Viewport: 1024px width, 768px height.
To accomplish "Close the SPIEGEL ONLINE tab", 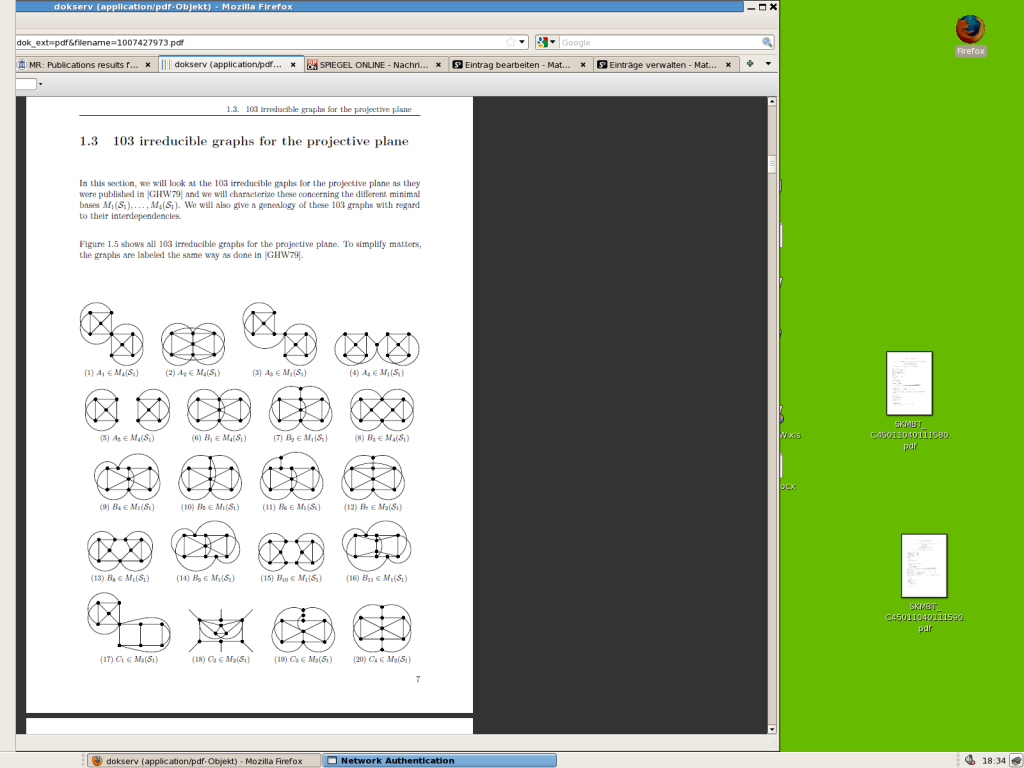I will (436, 65).
